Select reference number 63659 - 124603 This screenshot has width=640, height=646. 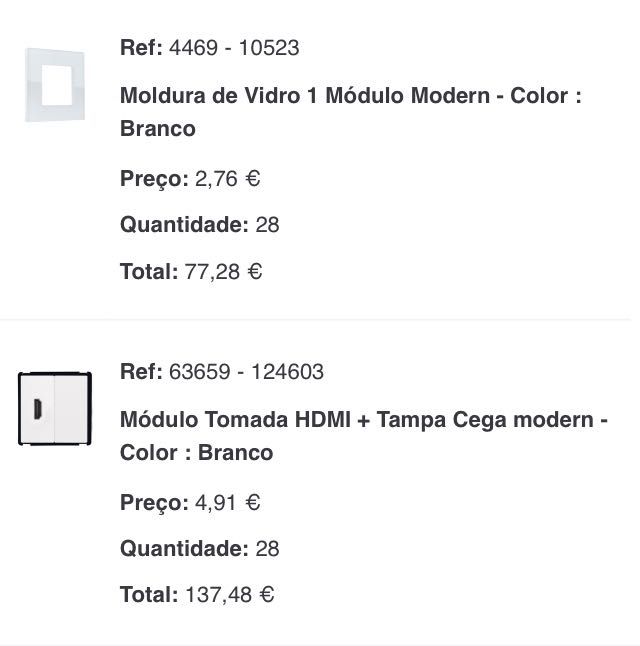coord(246,372)
